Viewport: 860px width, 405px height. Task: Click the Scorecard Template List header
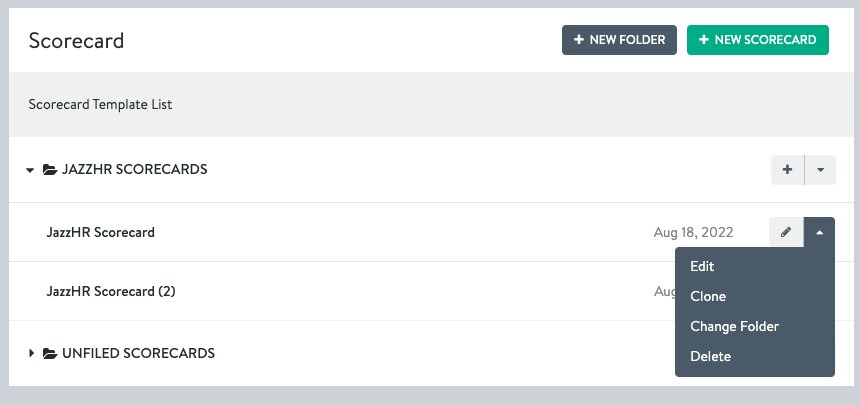pos(100,104)
